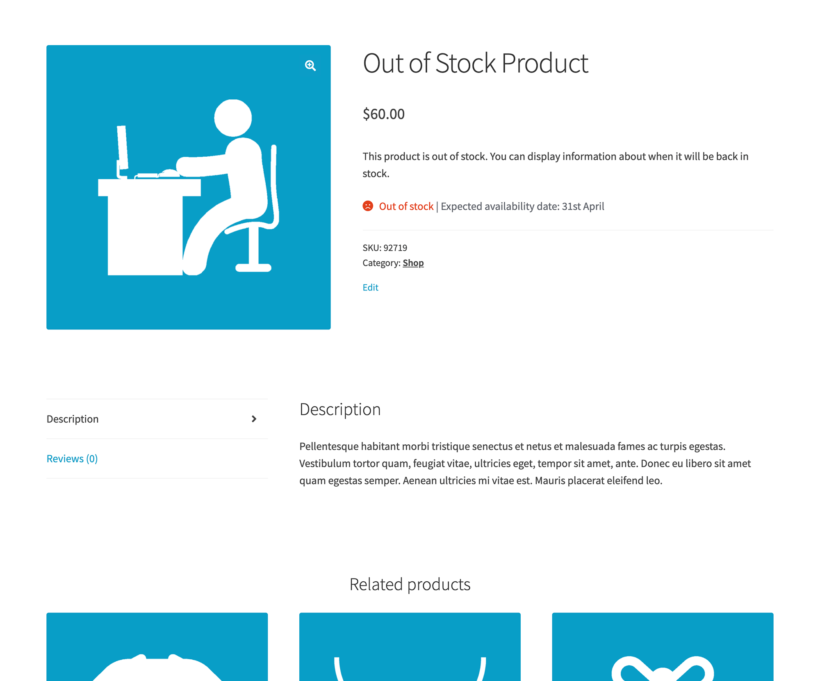Expand the Description section chevron arrow
Image resolution: width=820 pixels, height=681 pixels.
254,419
